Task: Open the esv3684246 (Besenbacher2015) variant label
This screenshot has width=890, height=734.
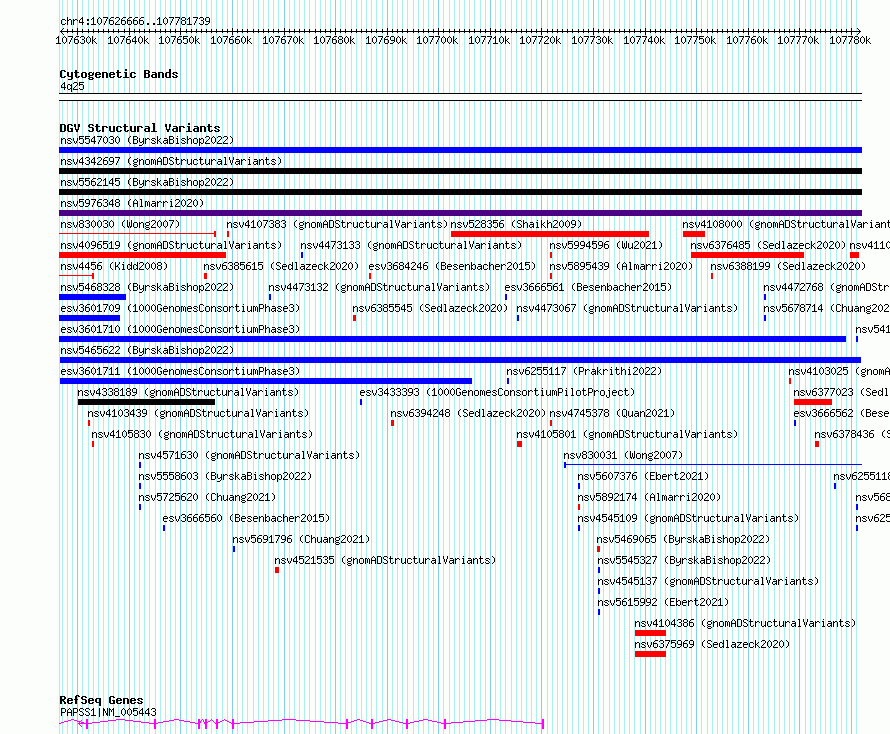Action: (x=452, y=266)
